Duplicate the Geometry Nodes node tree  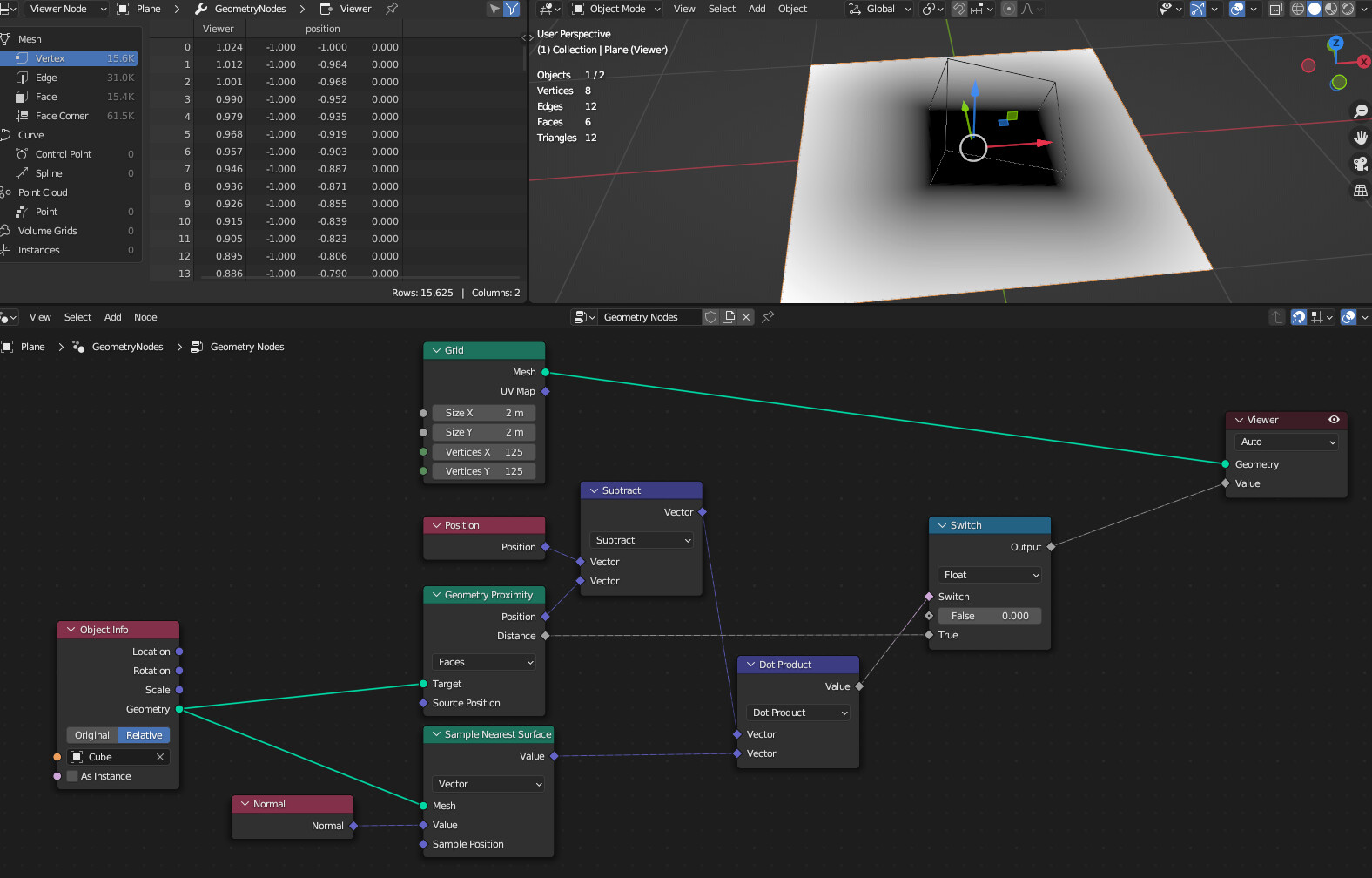(729, 317)
